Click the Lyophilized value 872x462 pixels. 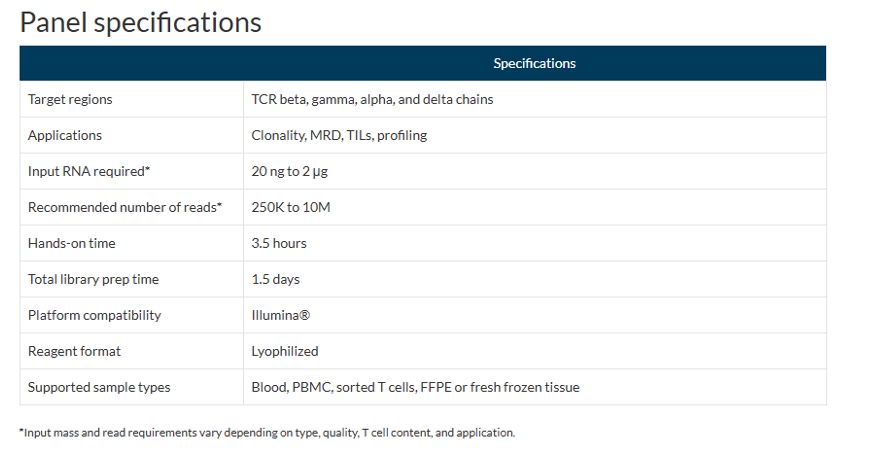pos(285,351)
